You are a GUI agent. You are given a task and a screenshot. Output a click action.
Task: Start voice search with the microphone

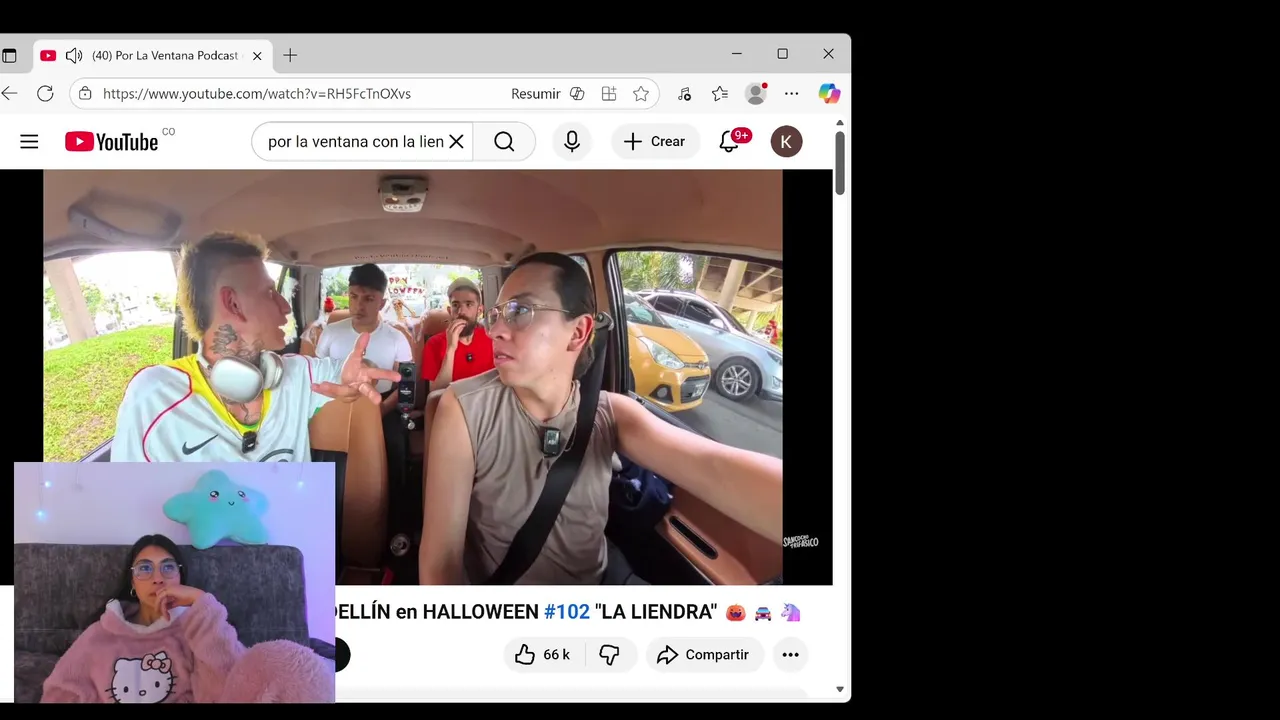click(x=572, y=142)
